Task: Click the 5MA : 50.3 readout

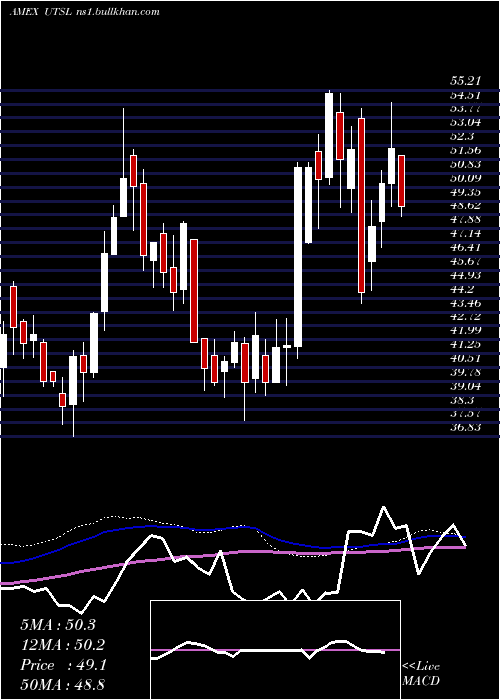Action: [58, 625]
